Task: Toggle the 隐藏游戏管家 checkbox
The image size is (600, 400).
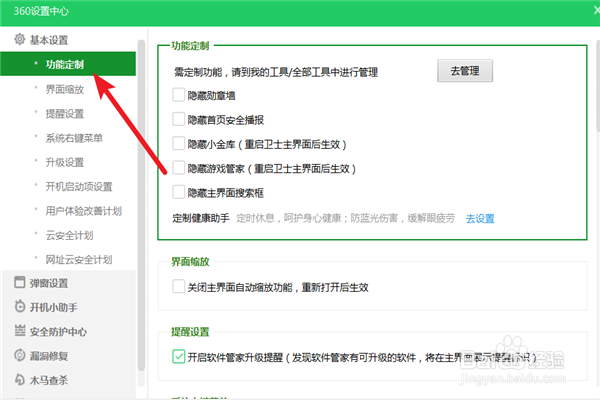Action: point(179,168)
